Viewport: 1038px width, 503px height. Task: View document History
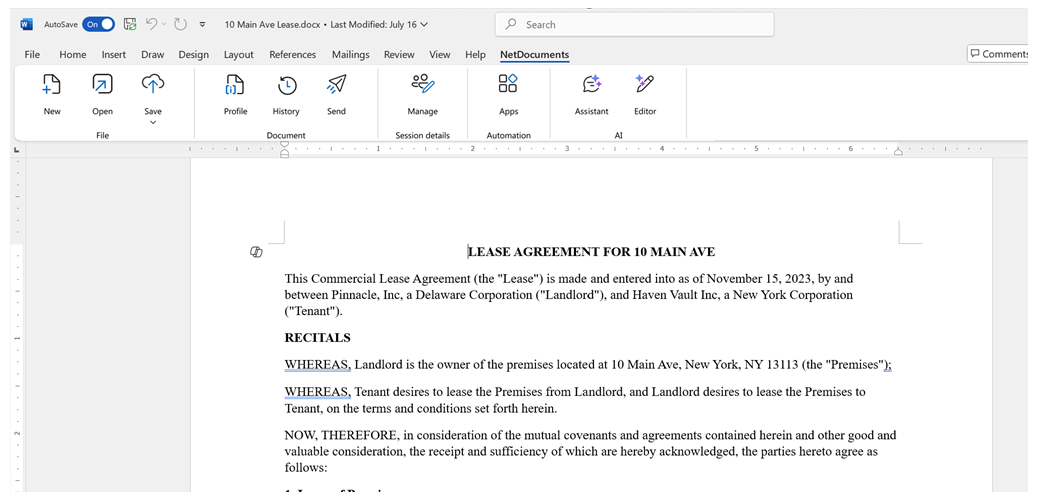[286, 95]
